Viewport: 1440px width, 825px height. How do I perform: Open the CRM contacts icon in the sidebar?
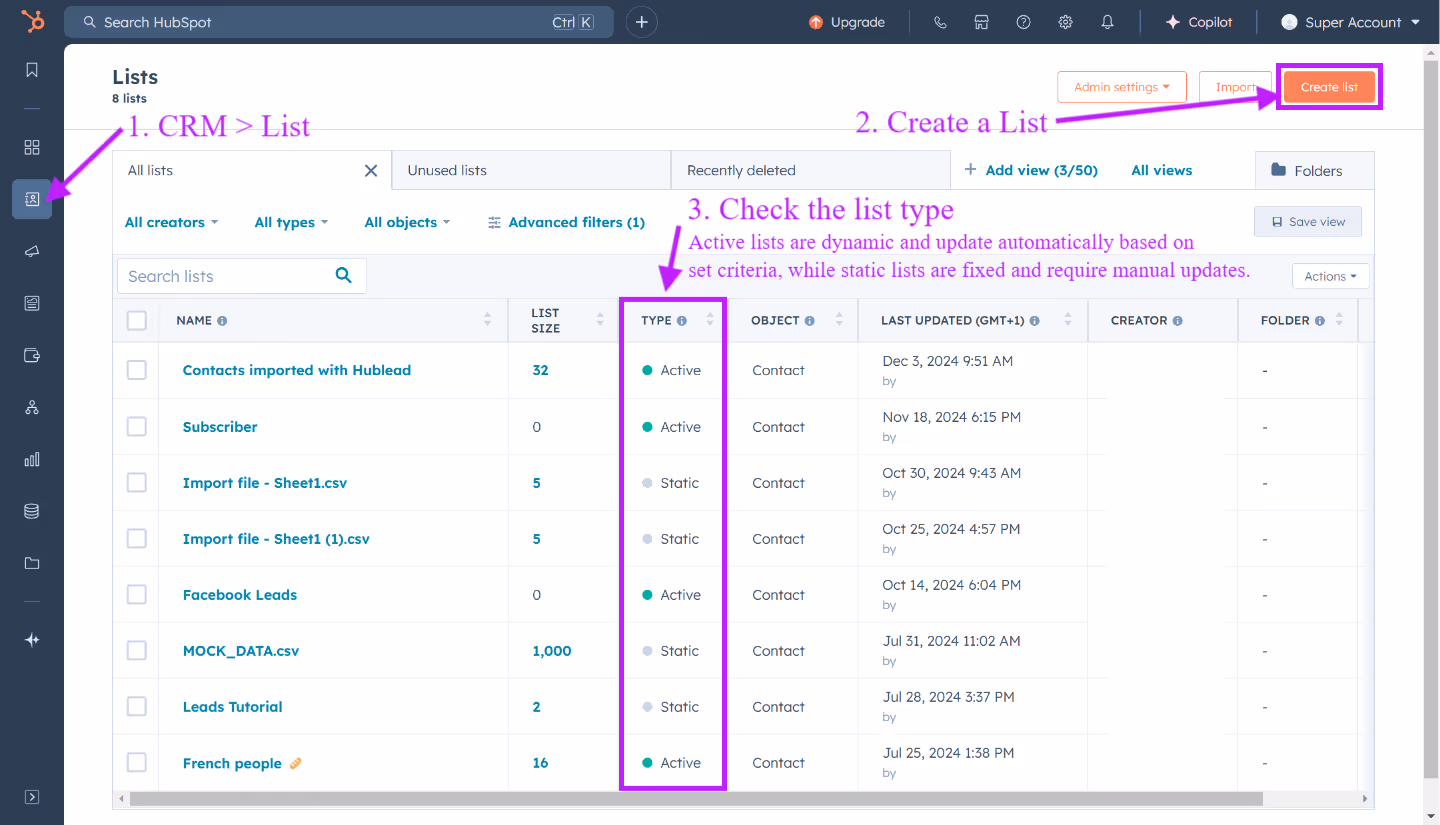coord(31,199)
